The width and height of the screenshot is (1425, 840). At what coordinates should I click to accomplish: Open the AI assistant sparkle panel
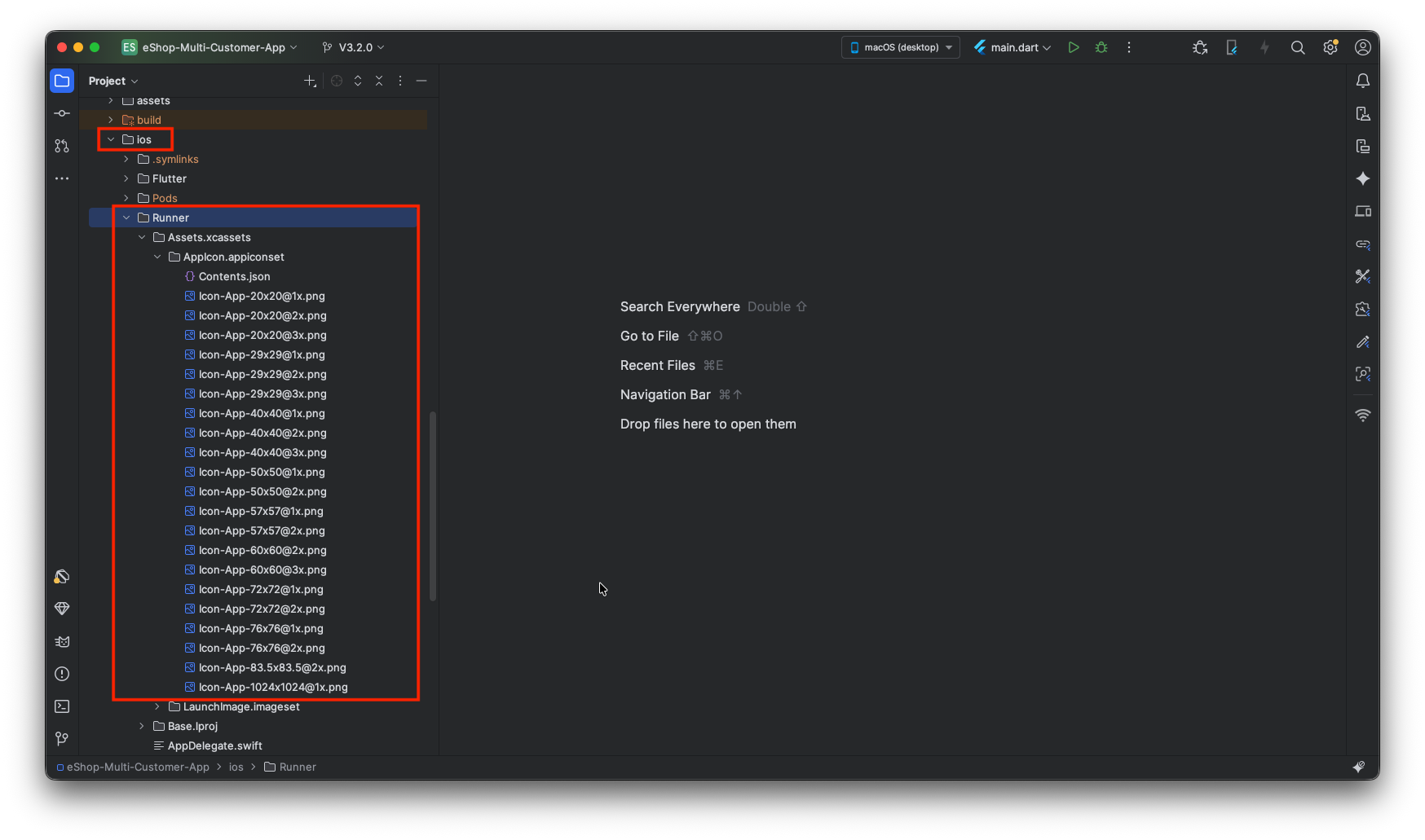[1362, 178]
